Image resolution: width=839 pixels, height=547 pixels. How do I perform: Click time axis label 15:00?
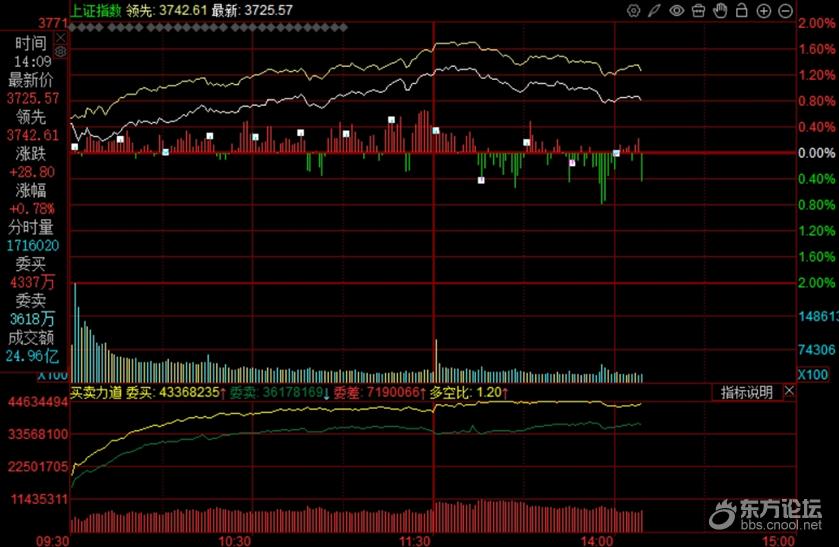click(x=778, y=541)
